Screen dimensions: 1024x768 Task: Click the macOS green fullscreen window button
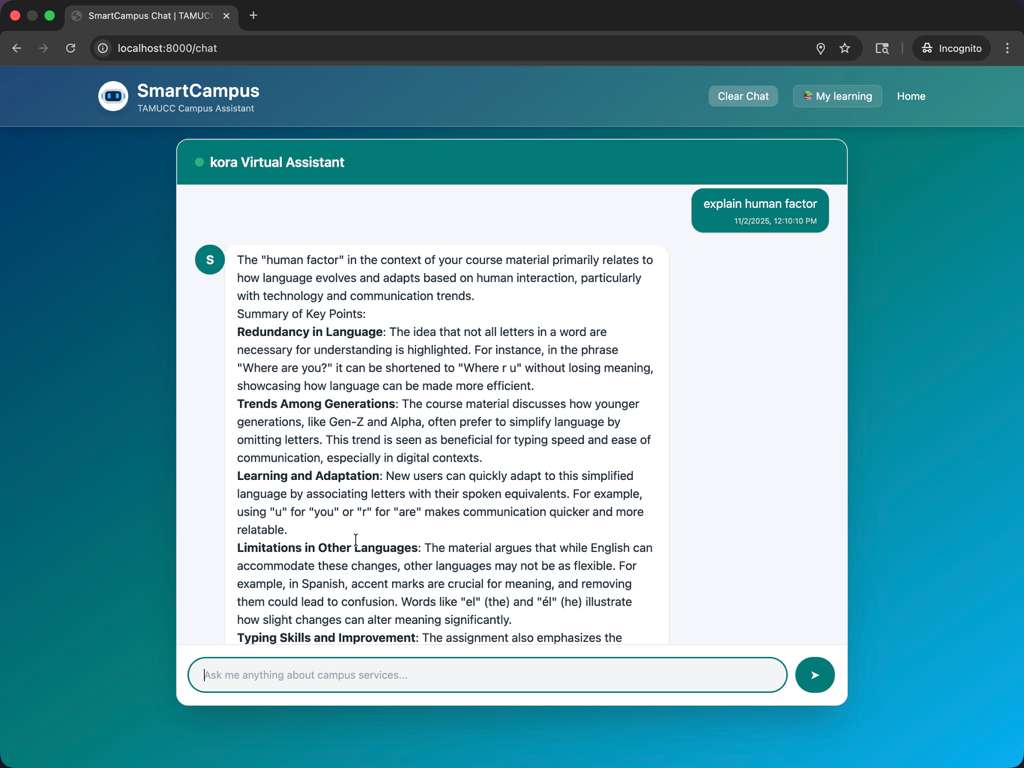(50, 15)
